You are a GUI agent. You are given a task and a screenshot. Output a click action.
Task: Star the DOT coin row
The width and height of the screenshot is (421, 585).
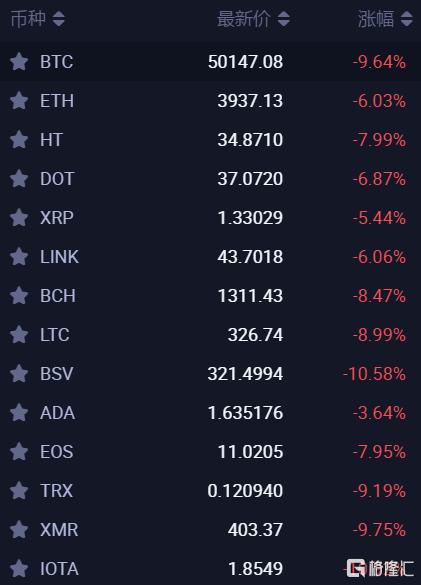(x=19, y=179)
